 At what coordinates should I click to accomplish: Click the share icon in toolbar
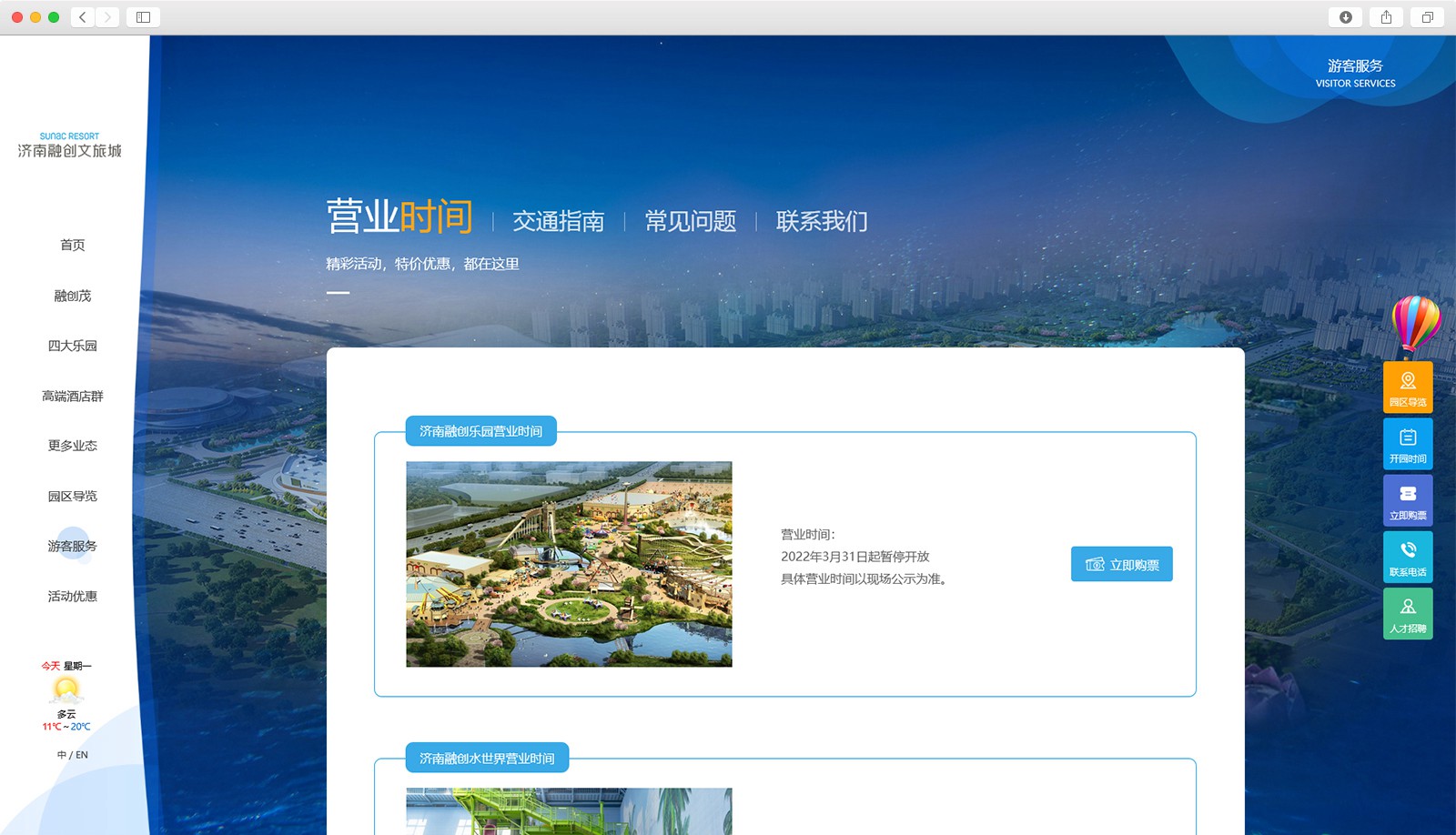tap(1386, 17)
